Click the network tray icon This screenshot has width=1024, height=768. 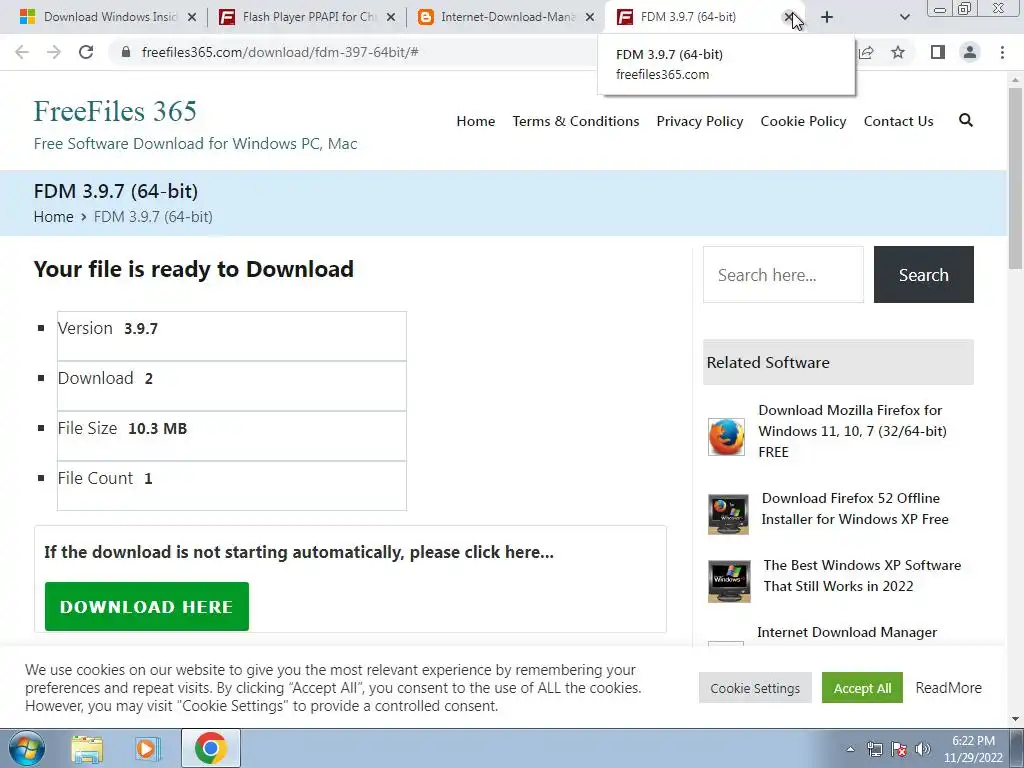pos(874,749)
